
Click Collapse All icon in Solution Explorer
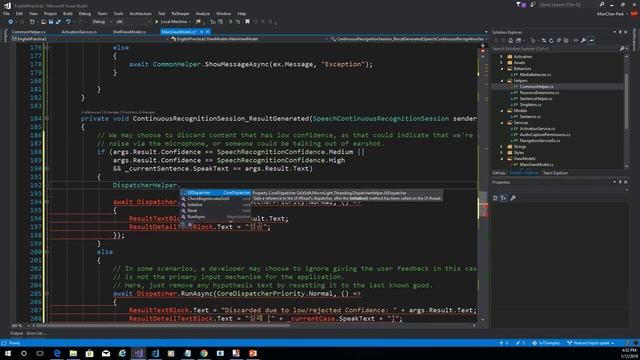[x=559, y=40]
